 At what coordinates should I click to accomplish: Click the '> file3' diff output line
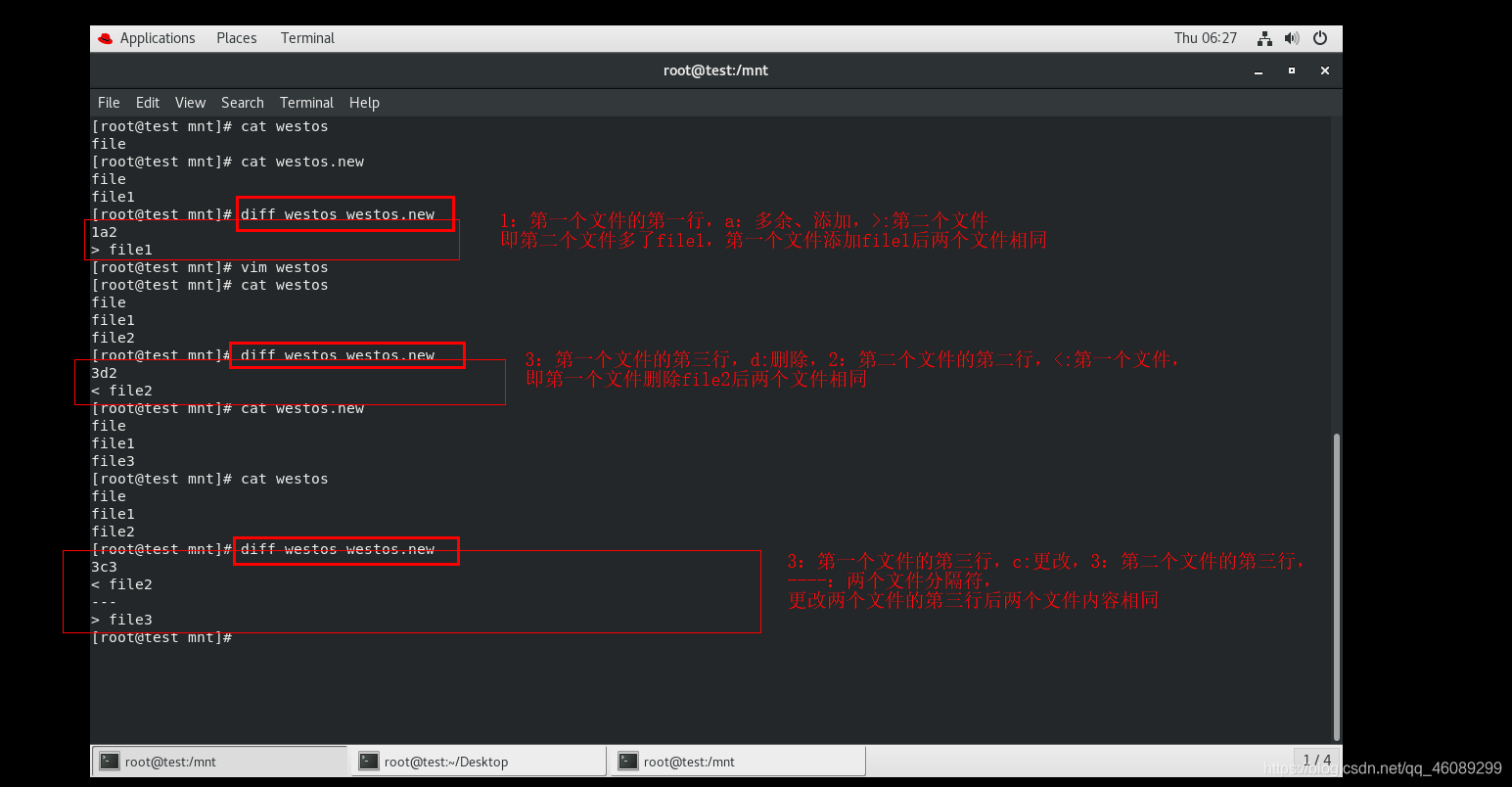pyautogui.click(x=121, y=620)
